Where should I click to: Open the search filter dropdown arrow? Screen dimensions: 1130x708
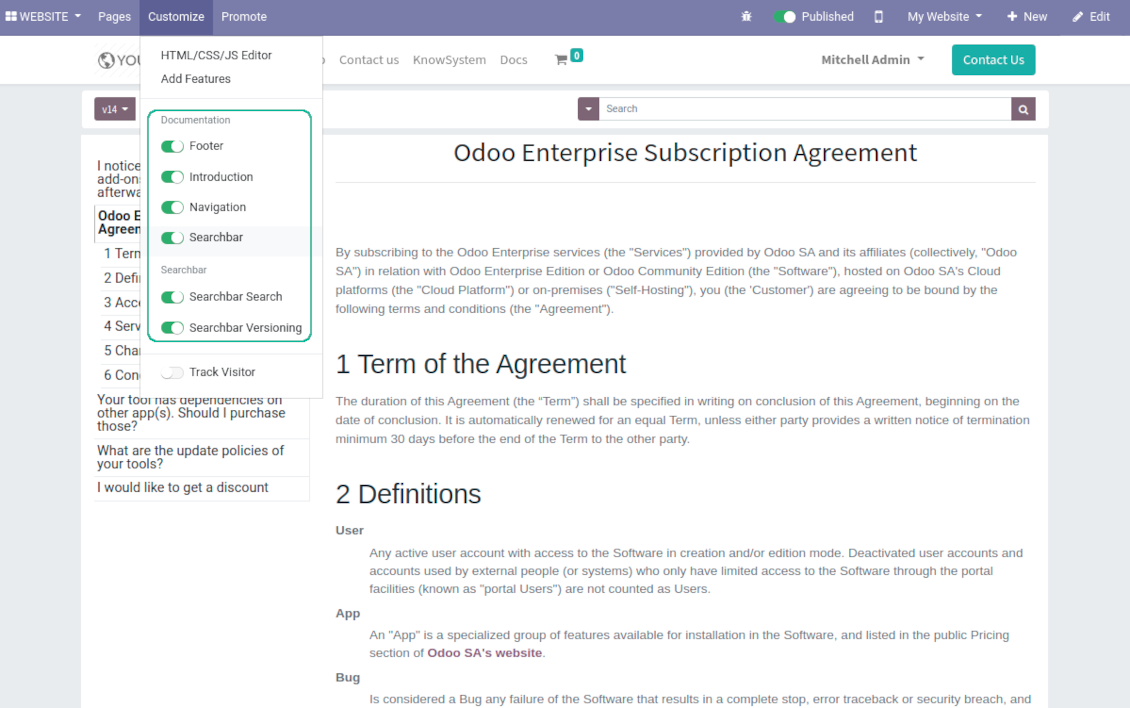click(588, 109)
